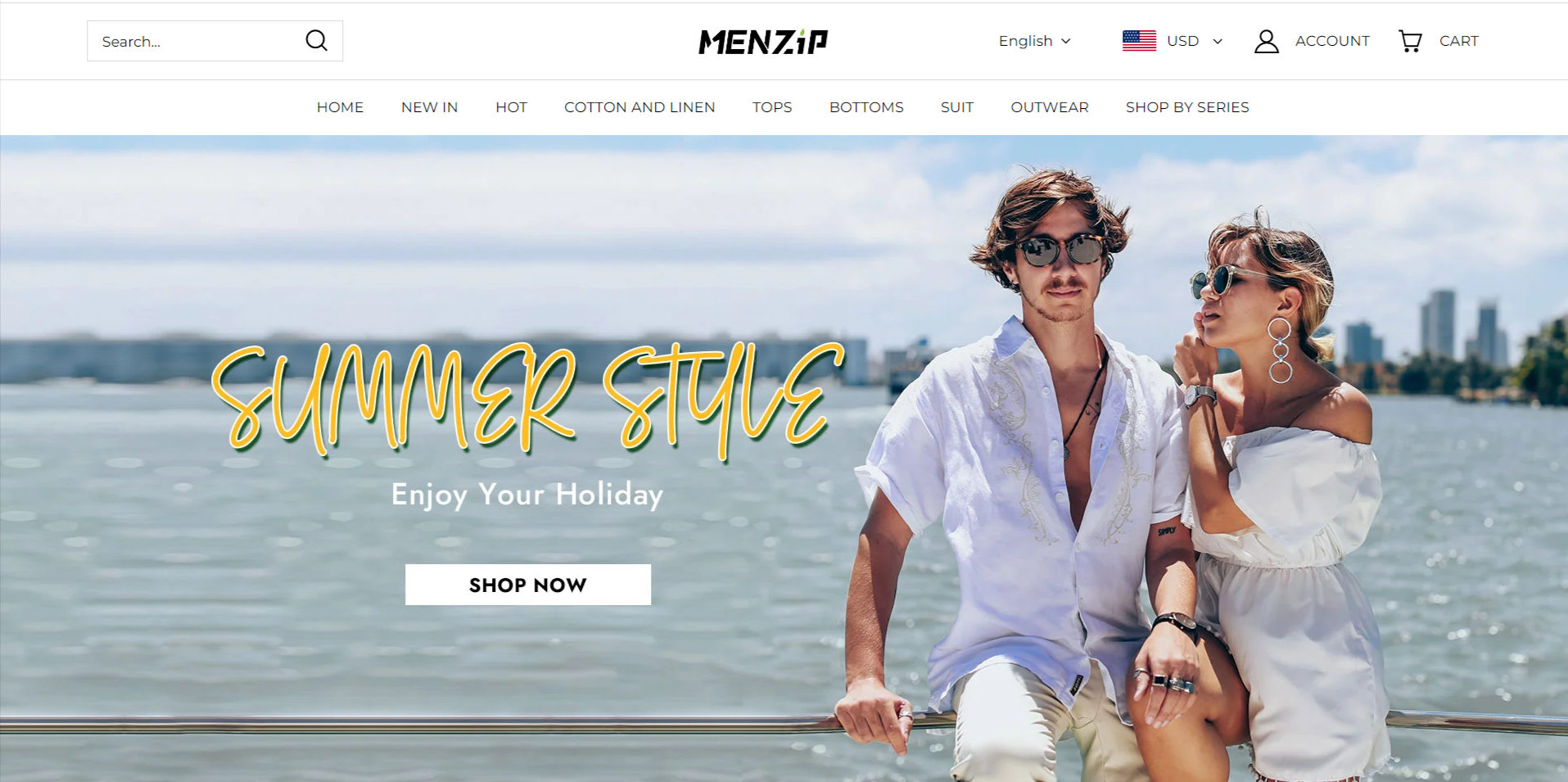1568x782 pixels.
Task: Browse the BOTTOMS category
Action: point(866,107)
